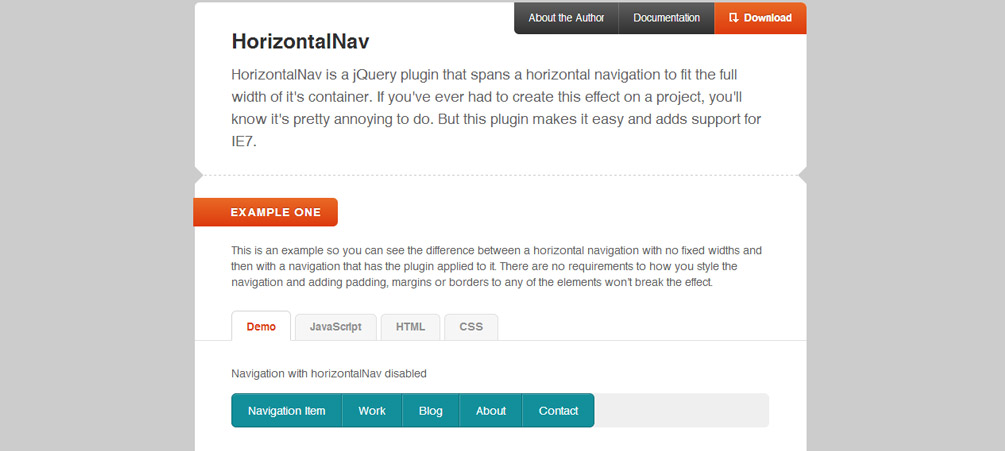Show the CSS tab
Screen dimensions: 1005x451
coord(471,327)
